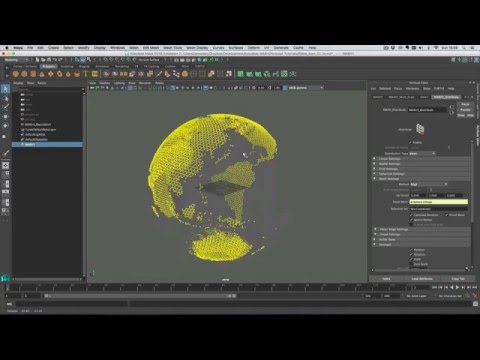Click the Hide button in Attribute Editor
Screen dimensions: 480x360
click(x=470, y=115)
